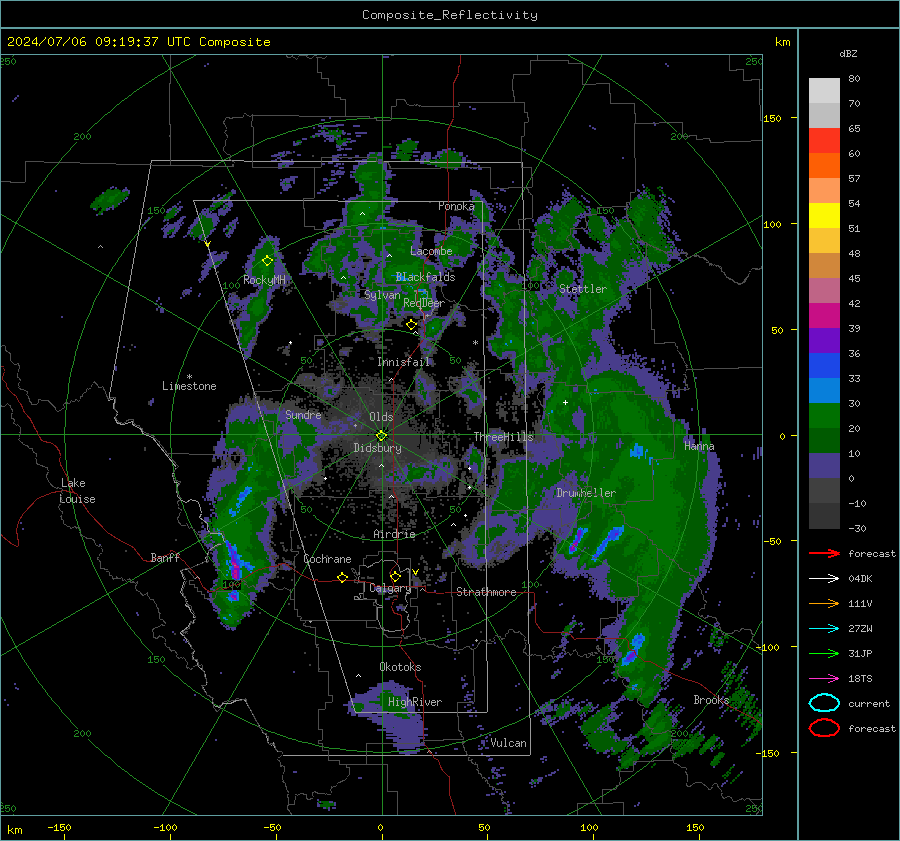Click the Banff town label
The image size is (900, 841).
pyautogui.click(x=165, y=558)
